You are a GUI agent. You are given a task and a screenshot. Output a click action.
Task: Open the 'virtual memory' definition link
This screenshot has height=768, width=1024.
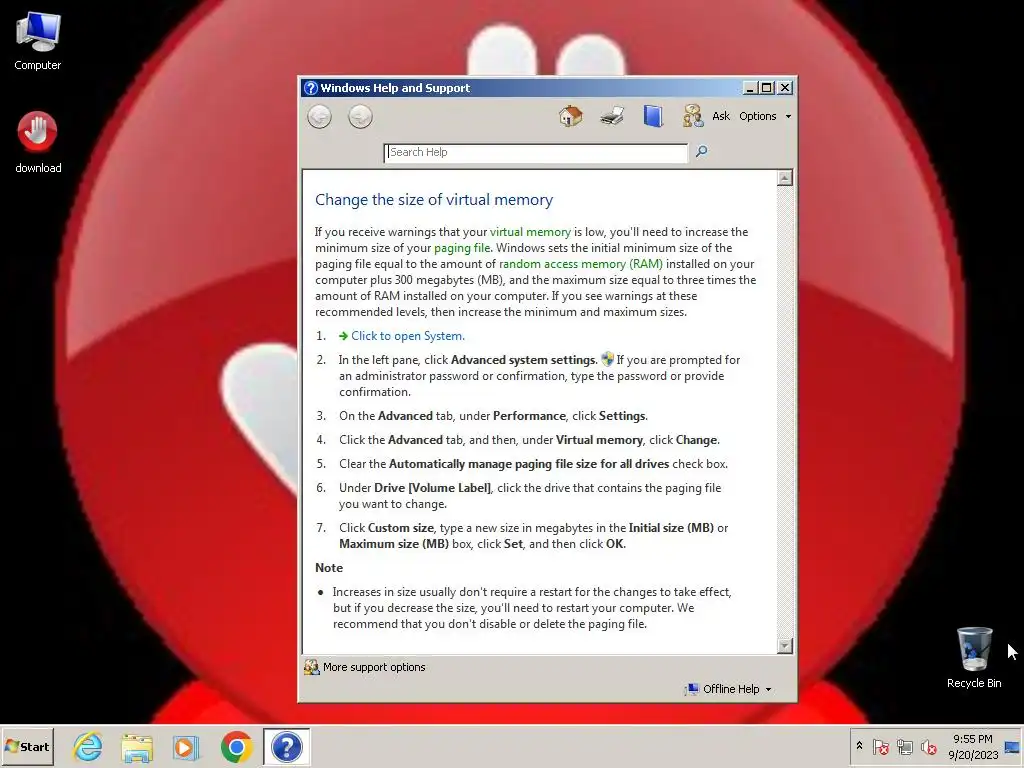(x=530, y=232)
